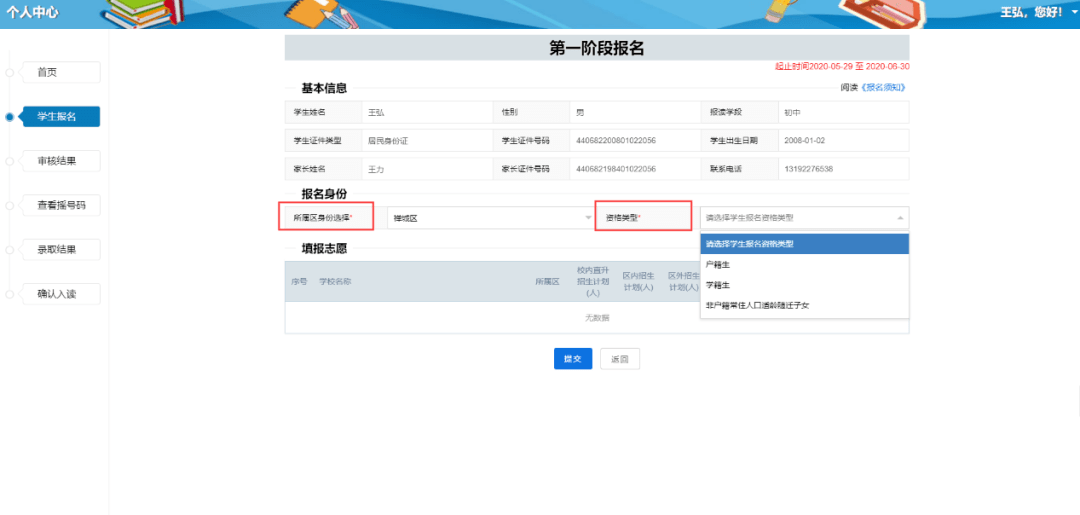Viewport: 1080px width, 515px height.
Task: Click the 第一阶段报名 page title
Action: [596, 48]
